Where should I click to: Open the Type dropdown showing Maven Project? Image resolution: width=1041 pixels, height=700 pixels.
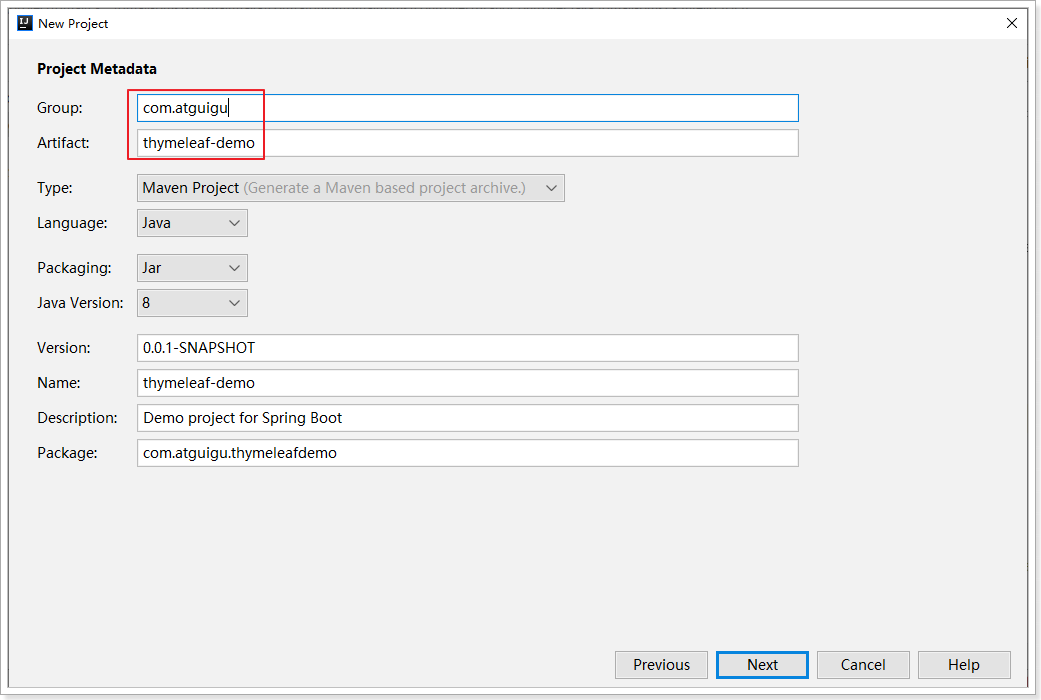pos(350,188)
